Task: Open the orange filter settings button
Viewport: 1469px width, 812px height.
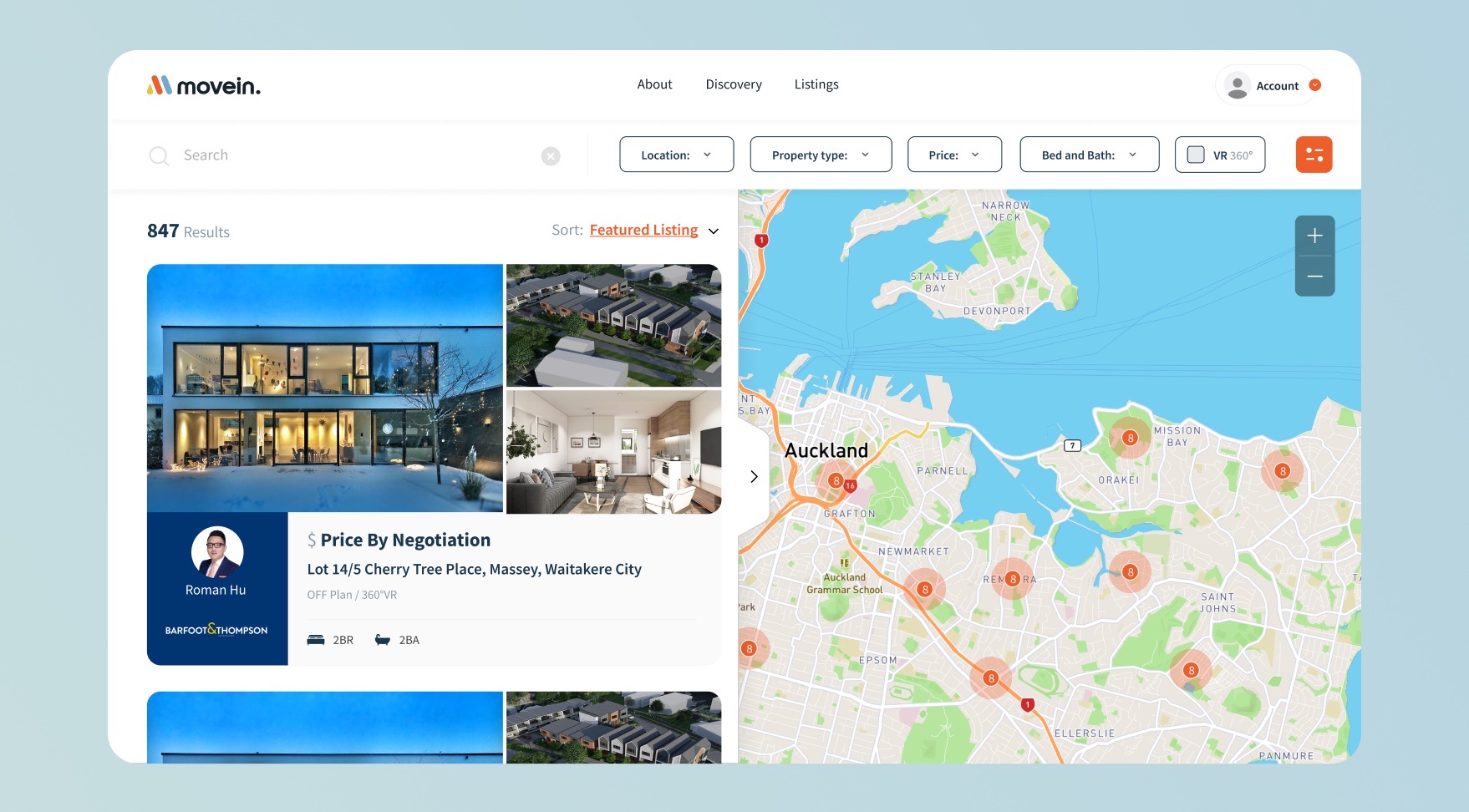Action: [1314, 155]
